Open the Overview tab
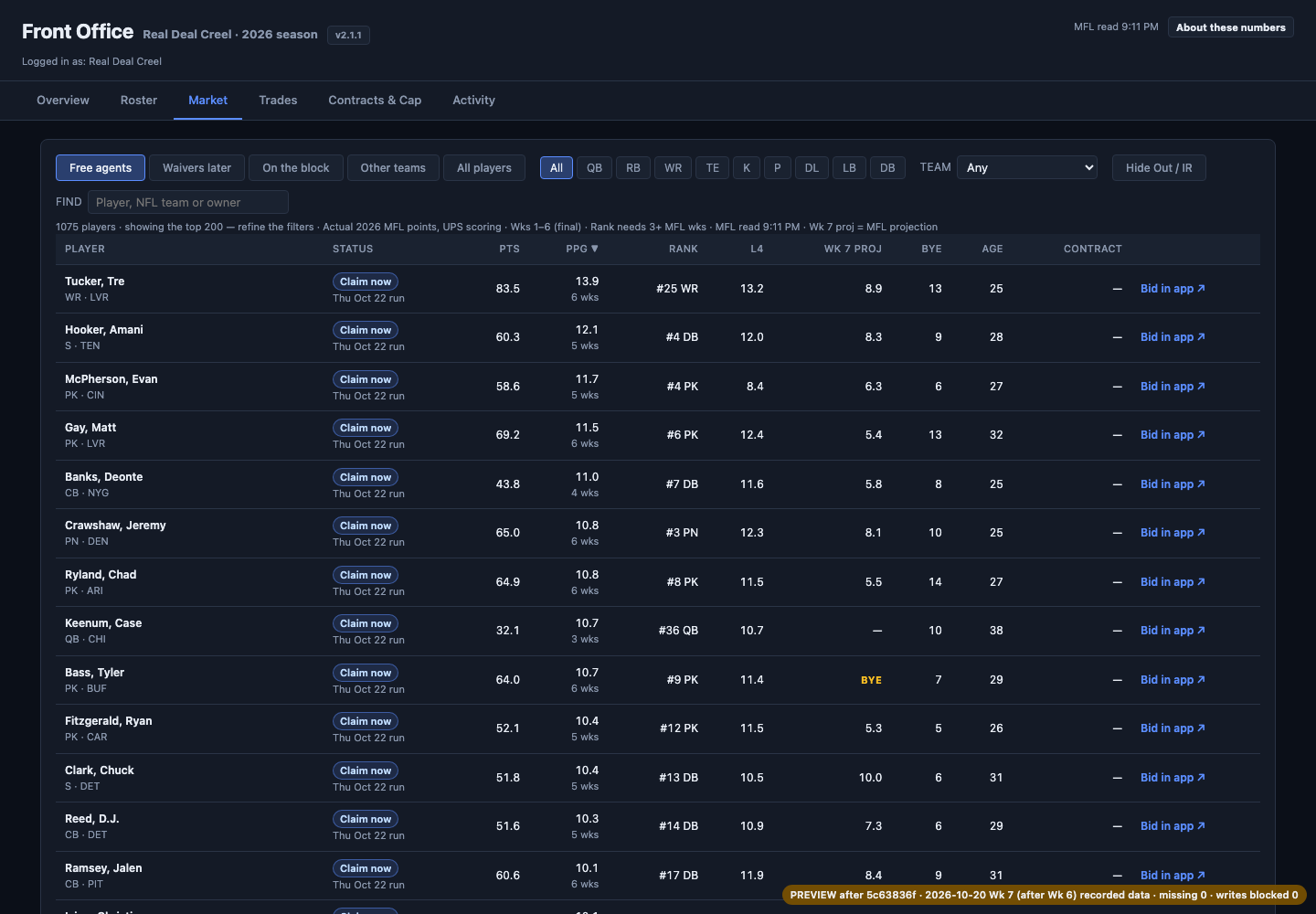 (63, 101)
